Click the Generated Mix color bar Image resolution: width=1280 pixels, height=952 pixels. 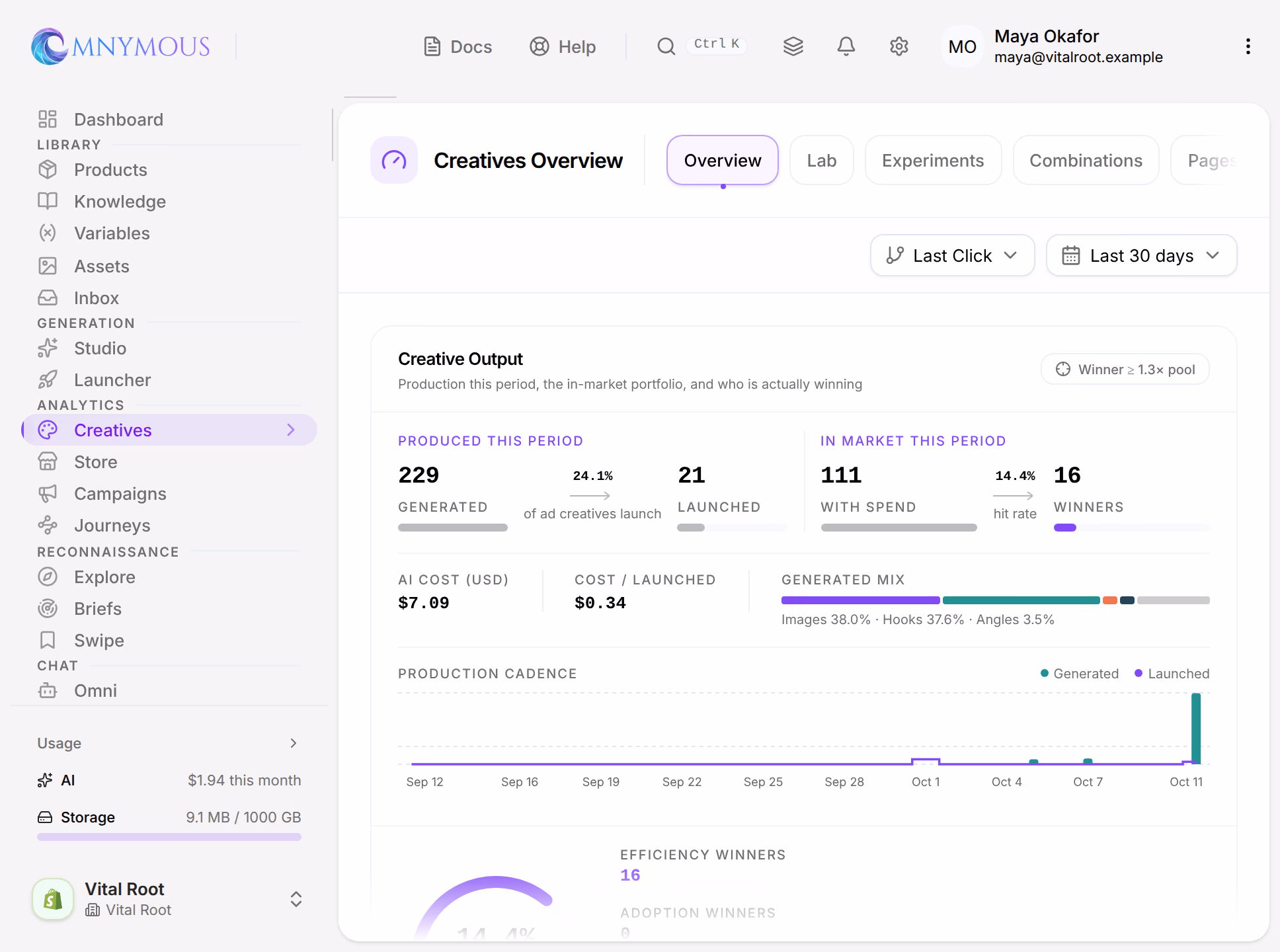coord(996,600)
